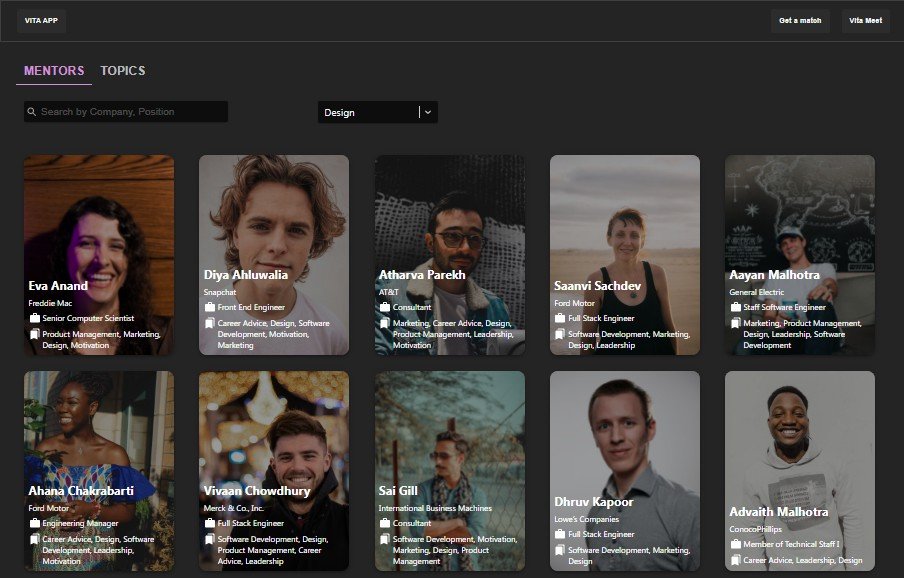Click the VITA APP logo button
This screenshot has height=578, width=904.
41,20
